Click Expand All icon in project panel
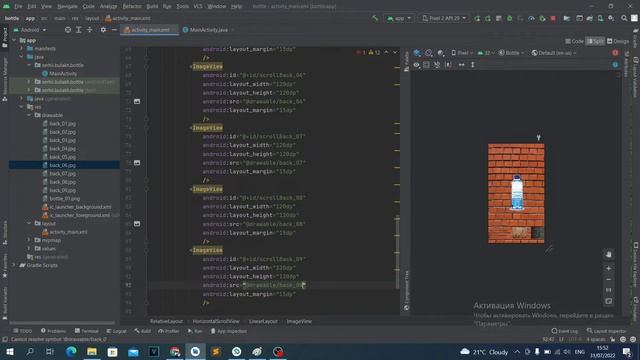640x360 pixels. 79,30
